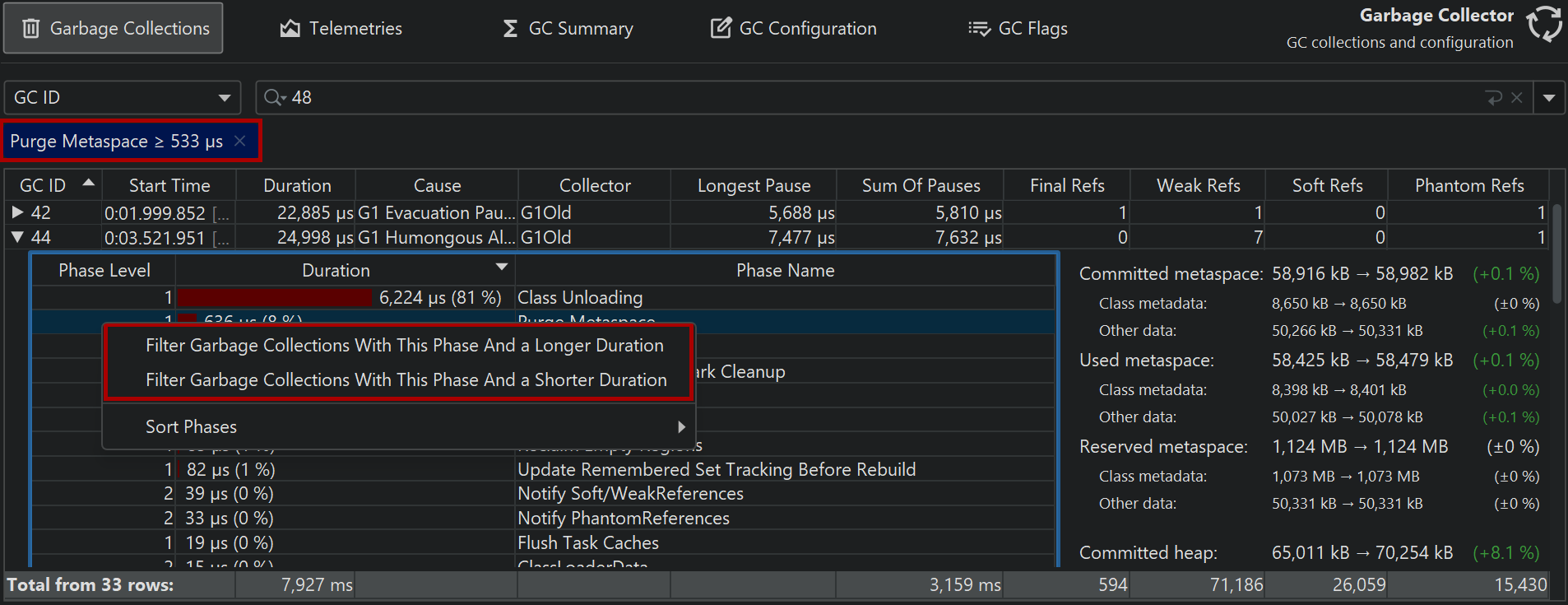Collapse GC row 44
This screenshot has height=605, width=1568.
point(17,237)
